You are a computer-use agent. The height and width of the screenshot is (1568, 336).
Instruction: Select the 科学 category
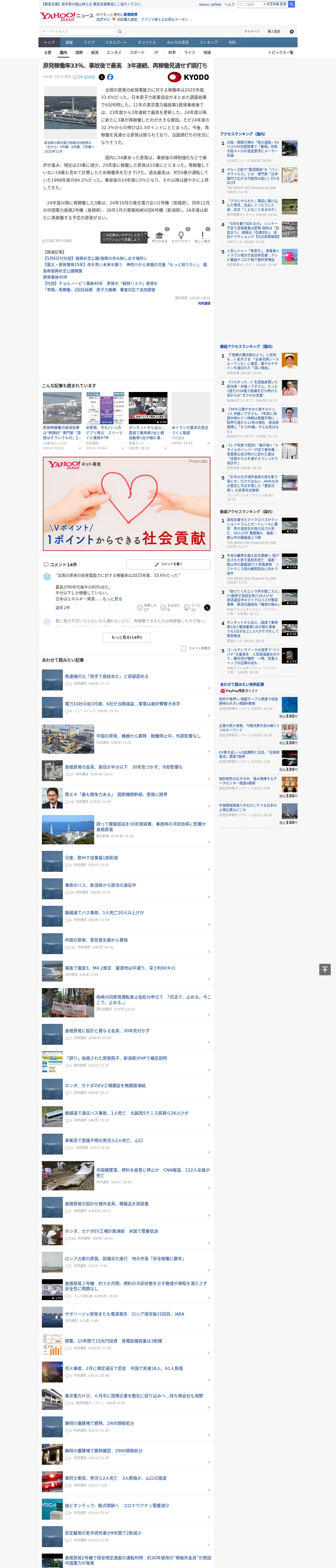(x=172, y=53)
